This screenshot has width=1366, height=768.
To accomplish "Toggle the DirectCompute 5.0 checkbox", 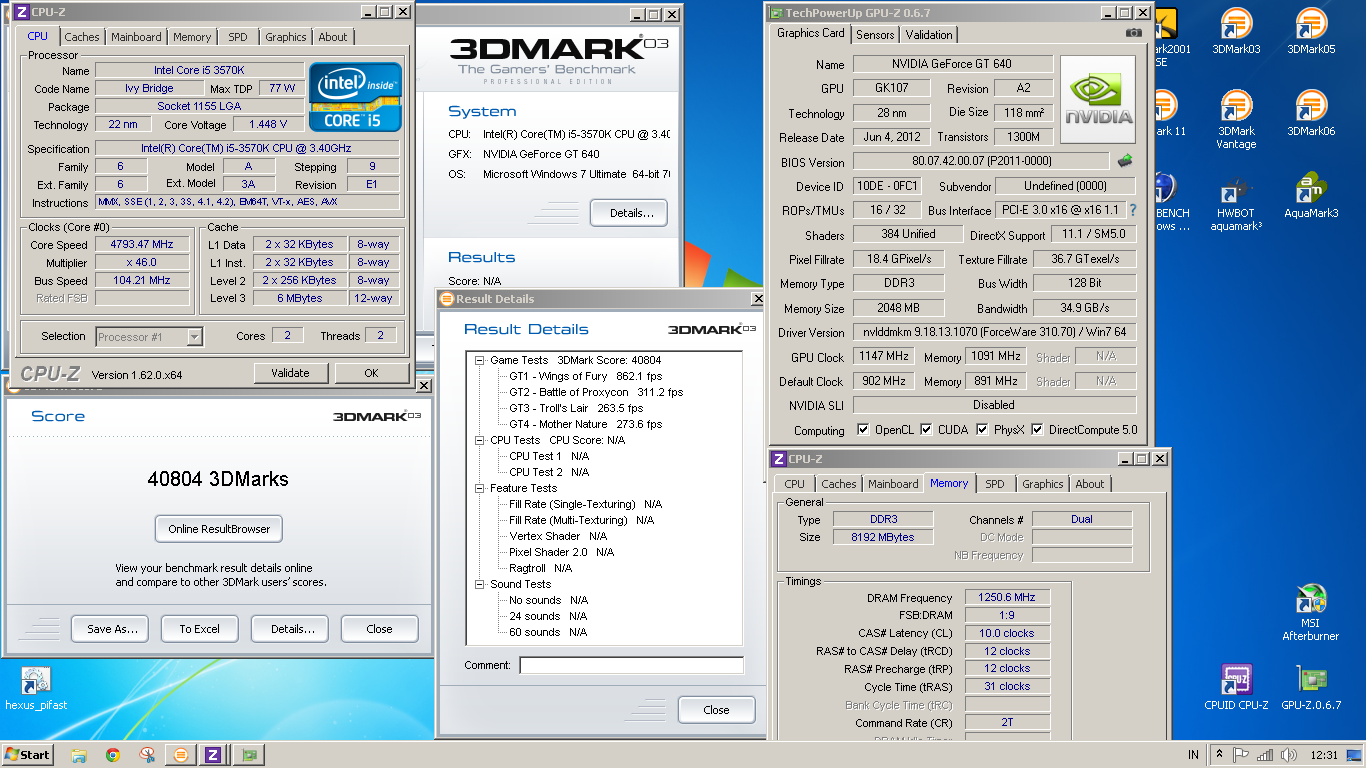I will [1038, 430].
